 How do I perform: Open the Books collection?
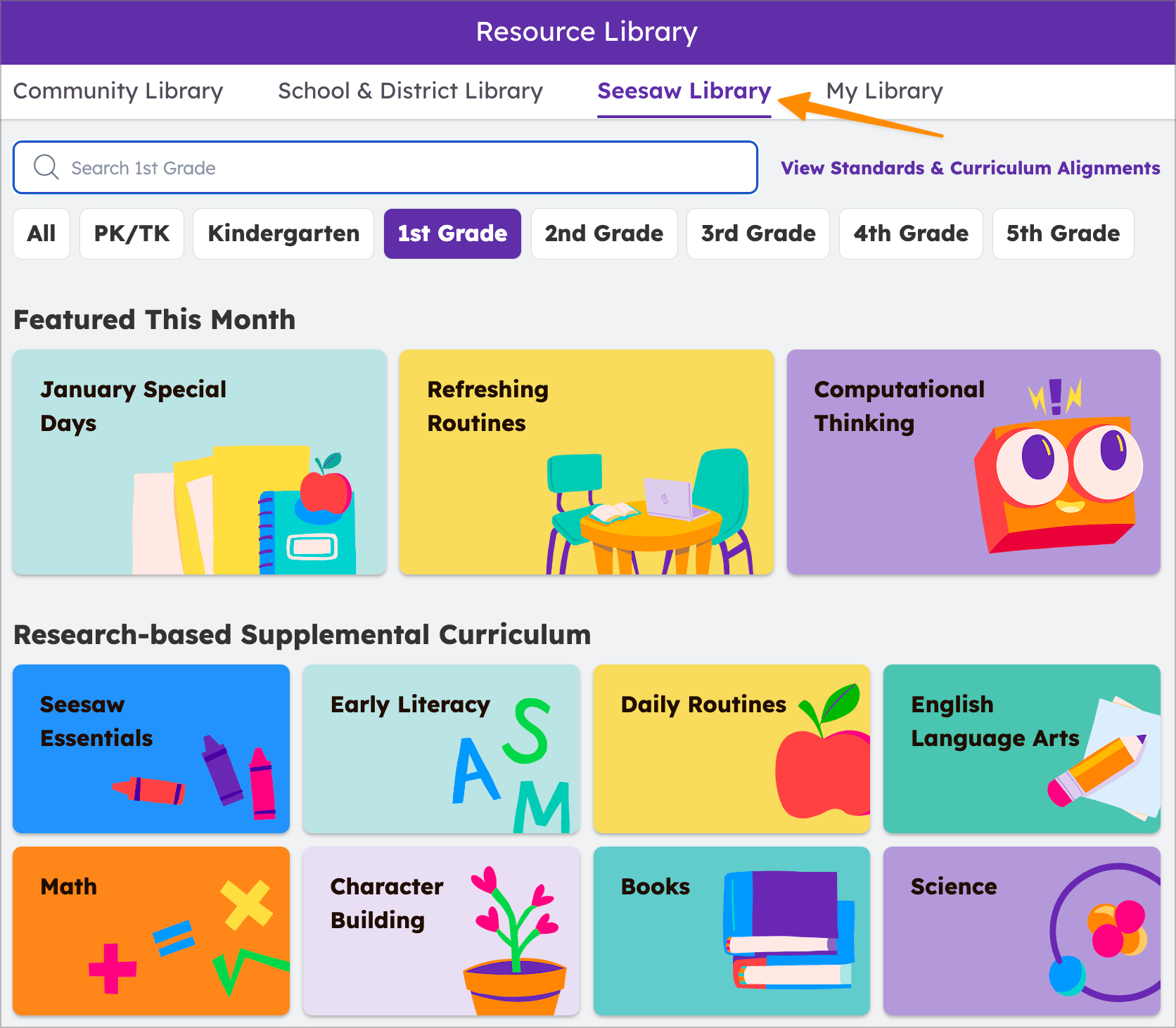(x=731, y=930)
